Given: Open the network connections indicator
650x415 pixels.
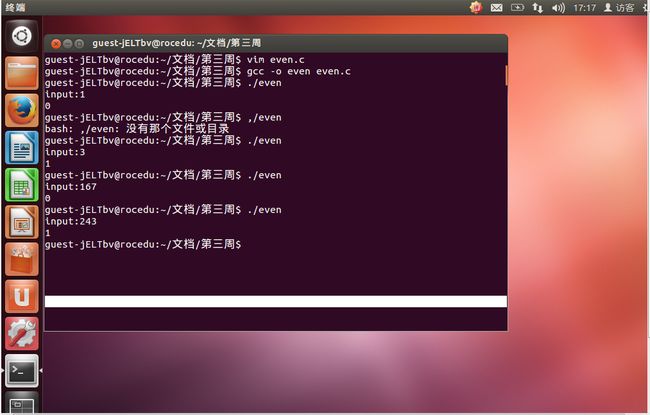Looking at the screenshot, I should (538, 7).
